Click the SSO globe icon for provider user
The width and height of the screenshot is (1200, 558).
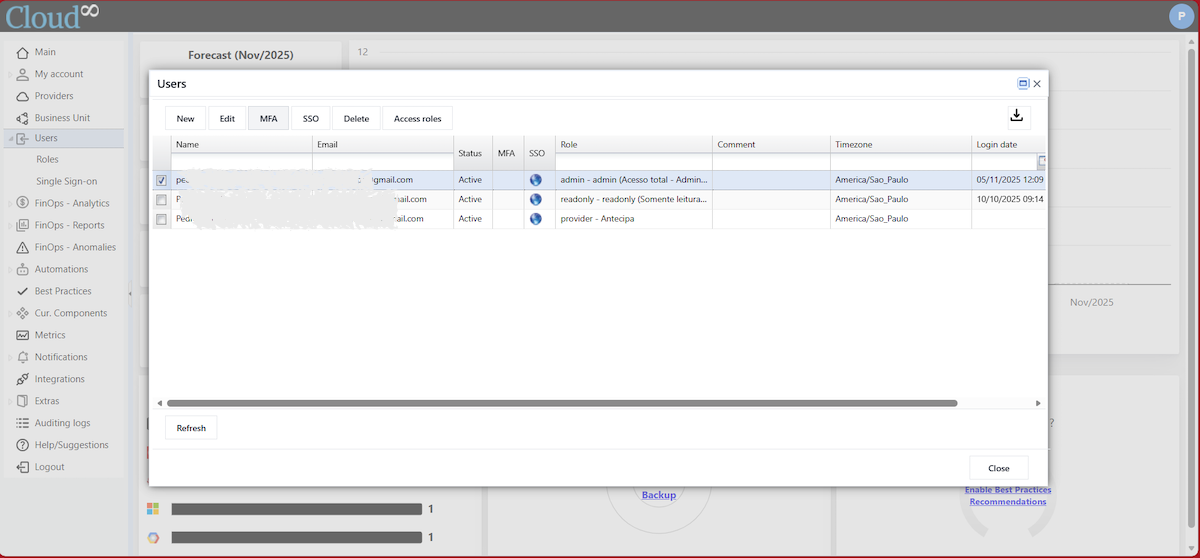(x=536, y=218)
